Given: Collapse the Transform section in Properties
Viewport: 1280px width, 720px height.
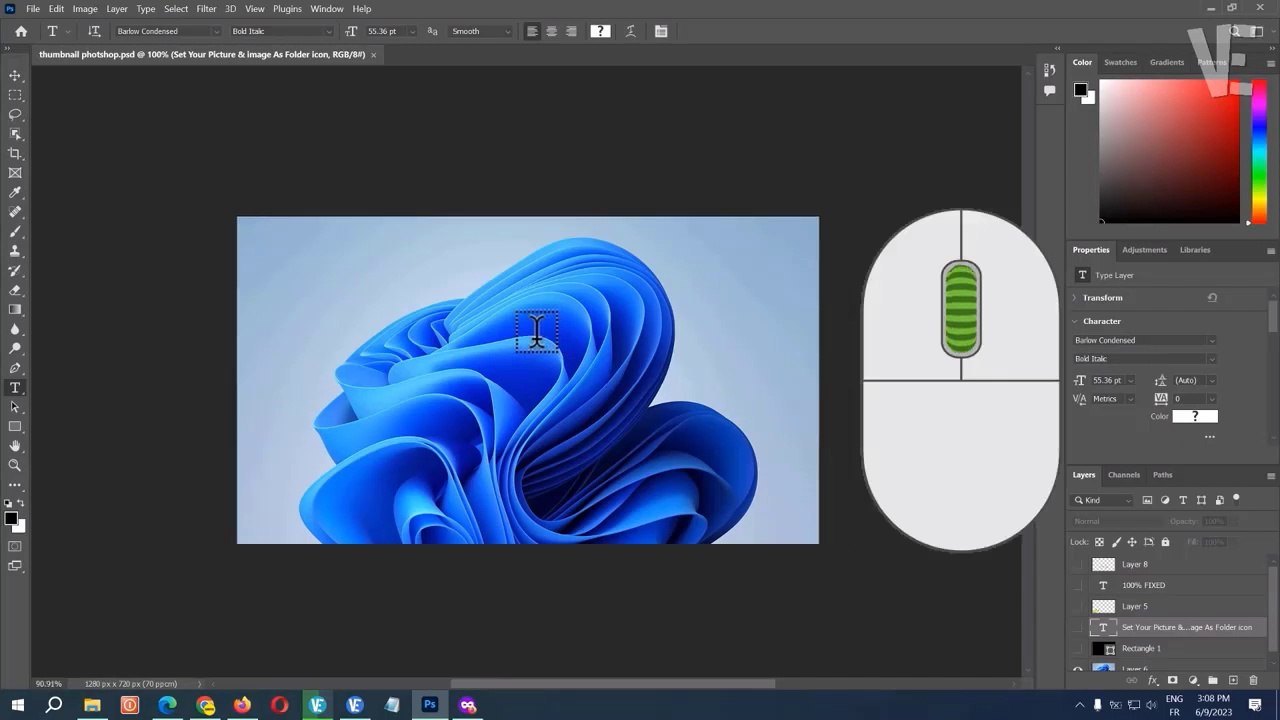Looking at the screenshot, I should pyautogui.click(x=1075, y=298).
